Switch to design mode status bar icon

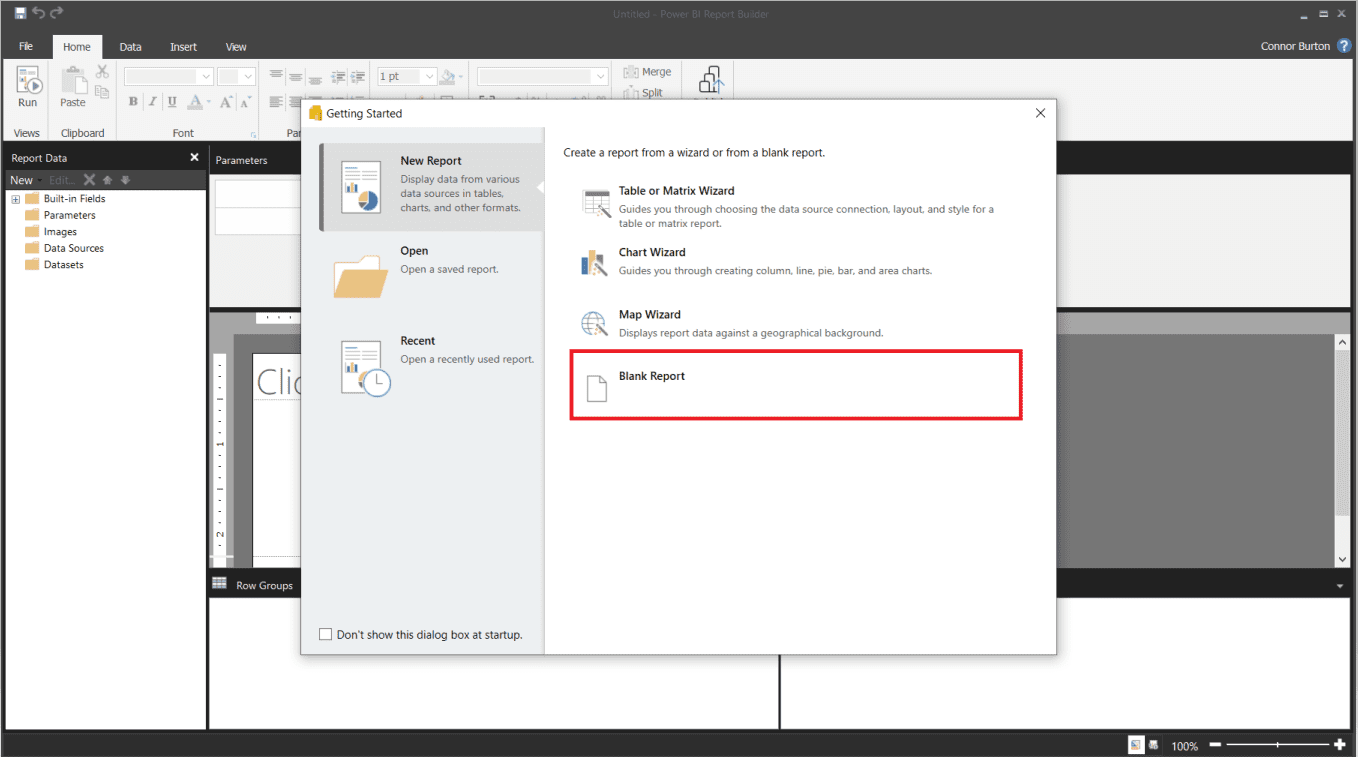[x=1136, y=745]
